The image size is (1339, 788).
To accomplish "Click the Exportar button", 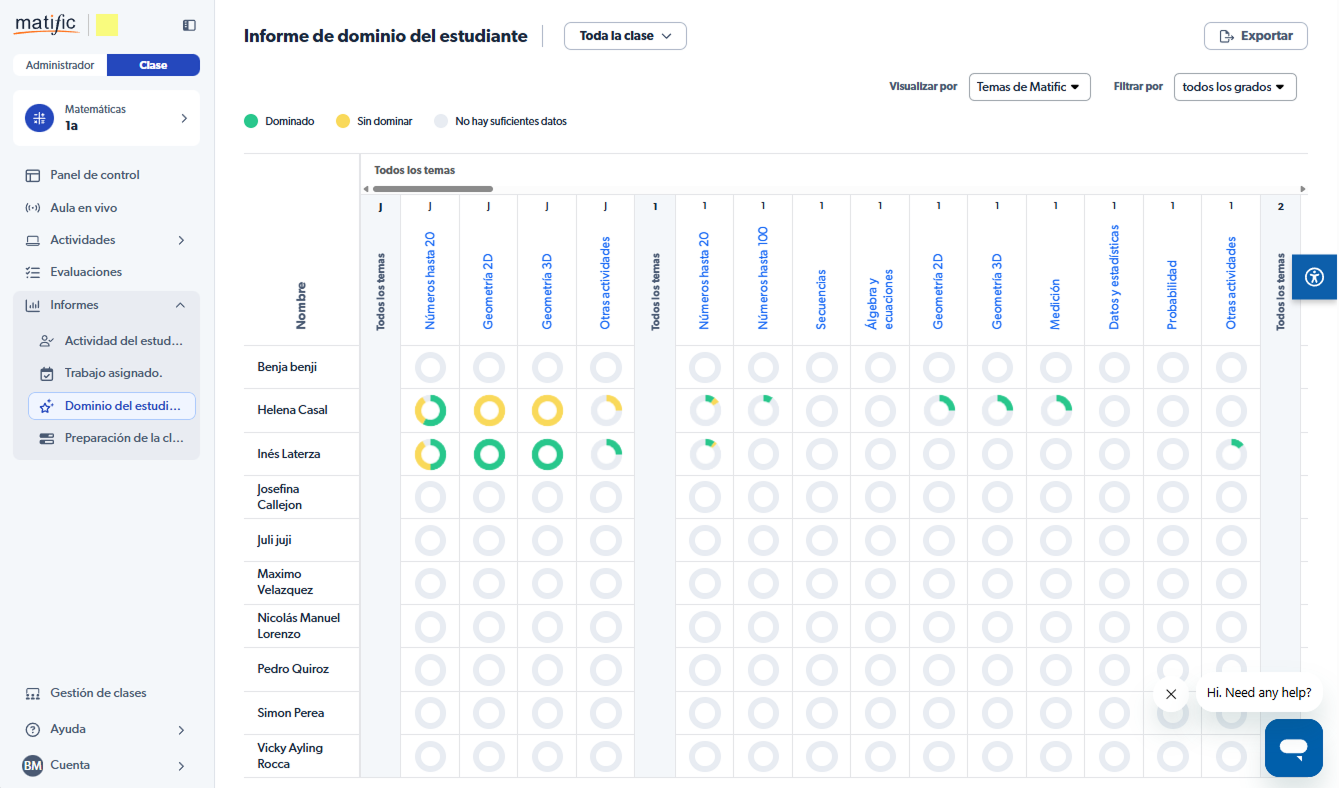I will [x=1255, y=36].
